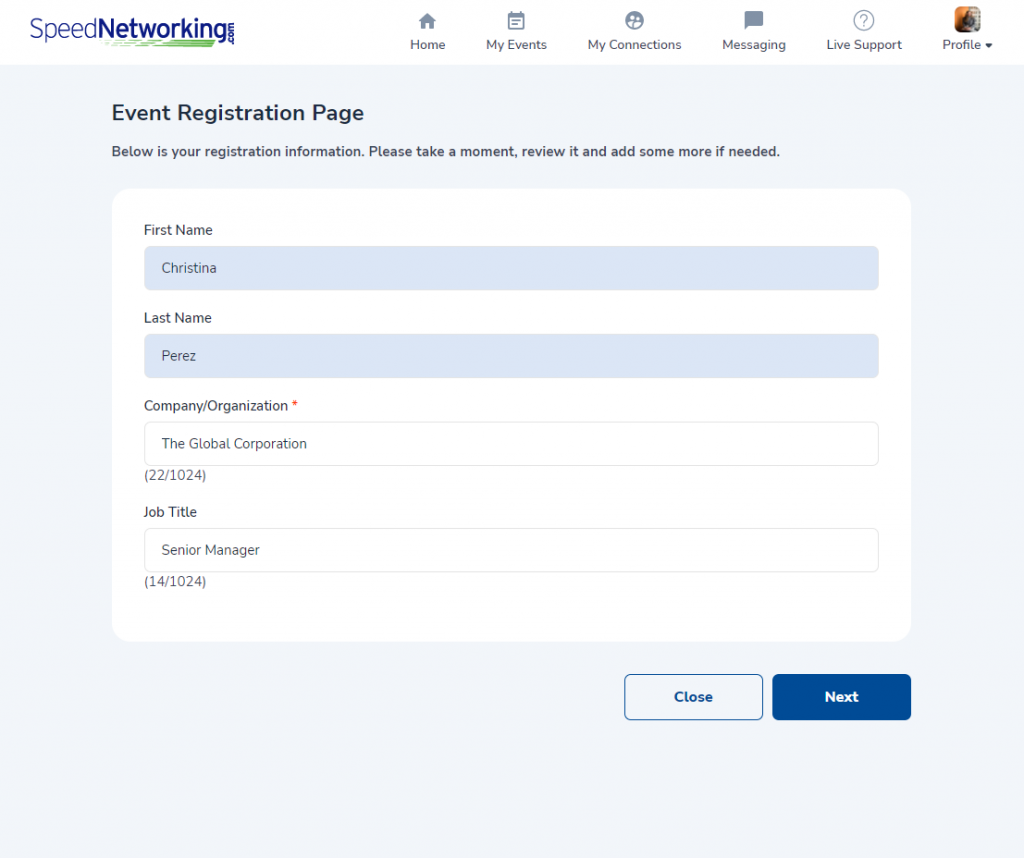Open the Profile menu label
Screen dimensions: 1024x858
961,45
